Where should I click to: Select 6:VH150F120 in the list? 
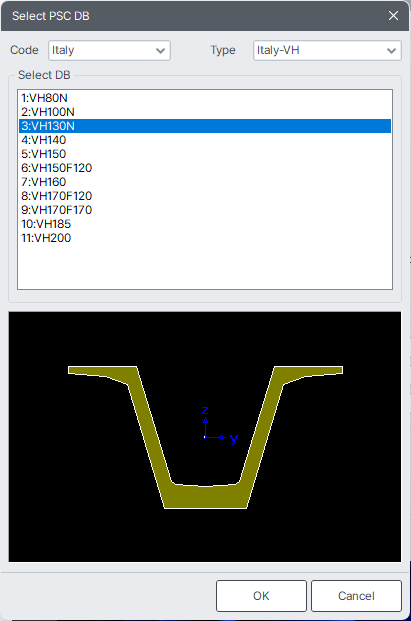pyautogui.click(x=205, y=168)
